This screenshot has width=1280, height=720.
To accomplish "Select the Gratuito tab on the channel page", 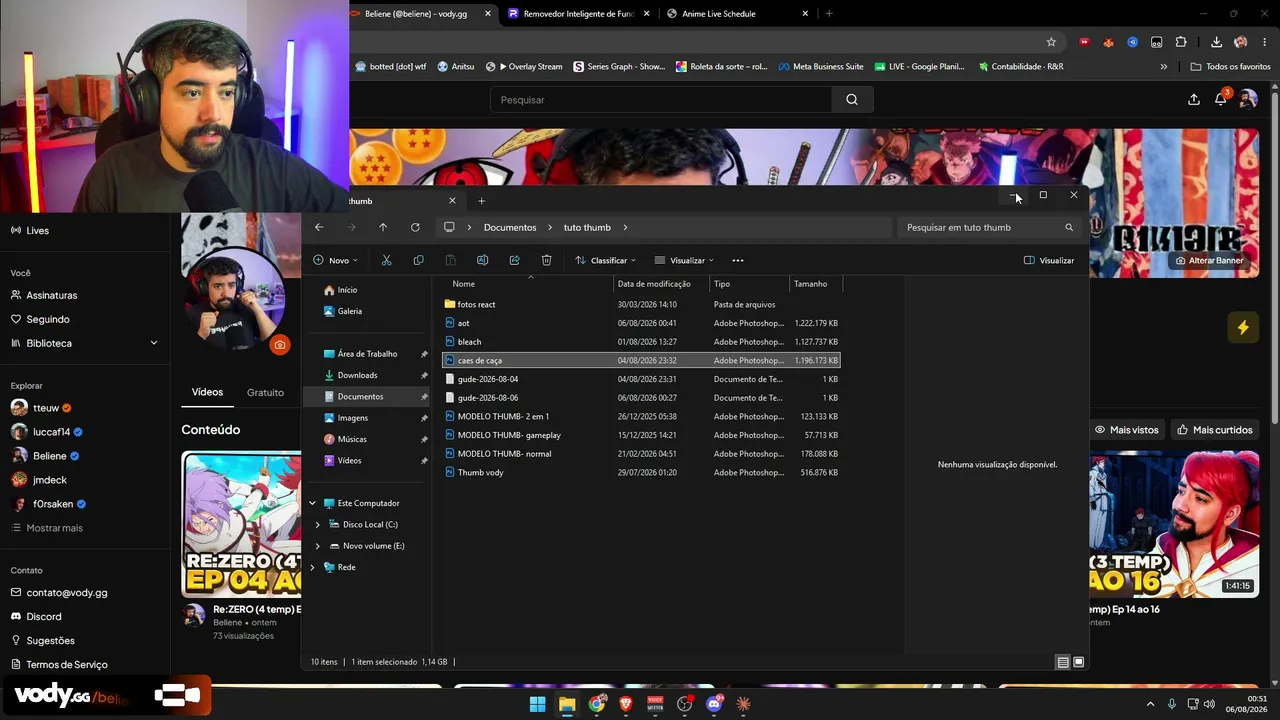I will coord(265,392).
